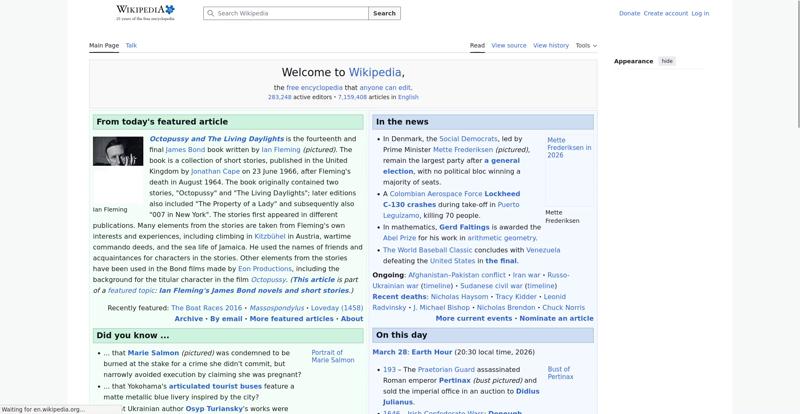This screenshot has height=414, width=800.
Task: Expand the Tools dropdown menu
Action: click(x=586, y=45)
